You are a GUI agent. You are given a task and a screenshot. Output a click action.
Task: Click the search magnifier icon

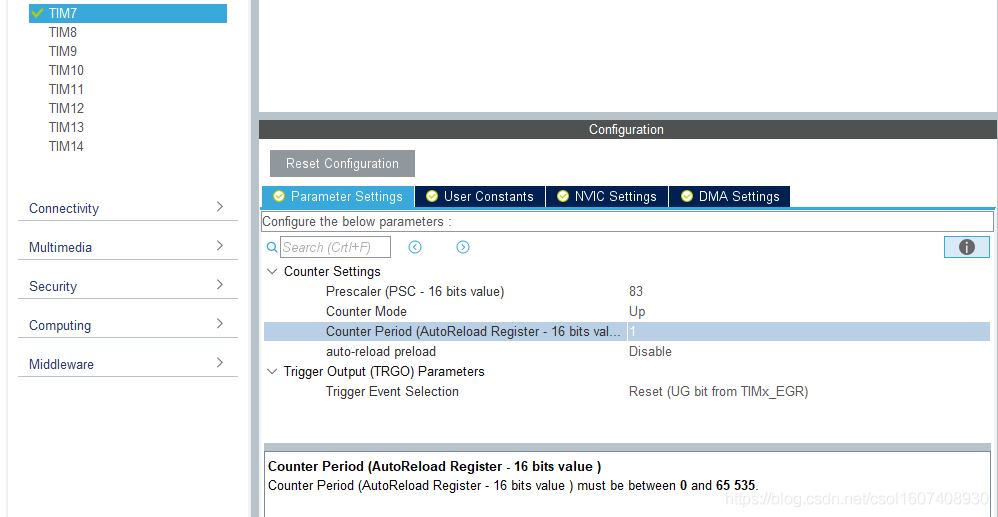coord(272,247)
